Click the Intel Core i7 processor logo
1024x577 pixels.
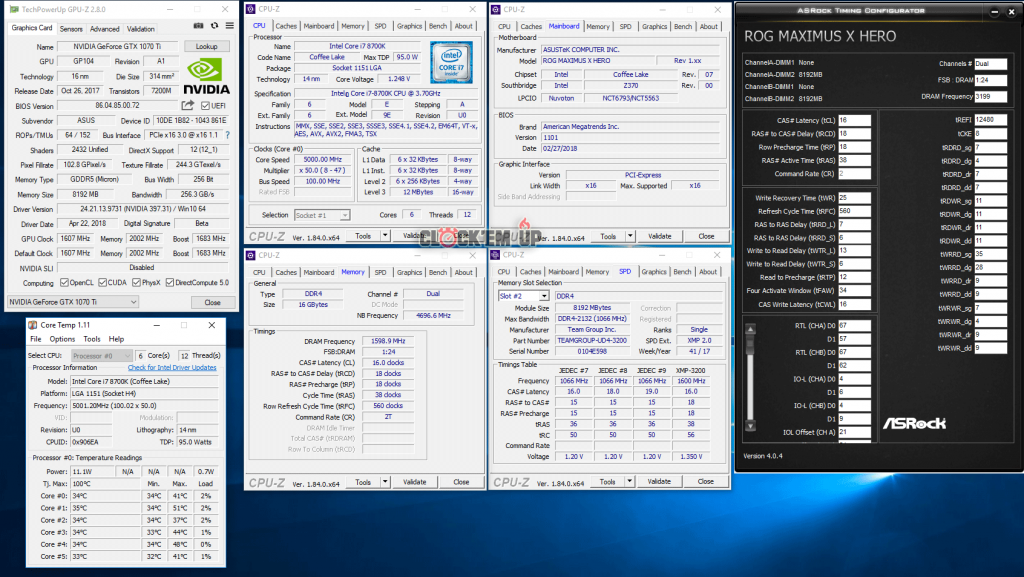pos(450,59)
